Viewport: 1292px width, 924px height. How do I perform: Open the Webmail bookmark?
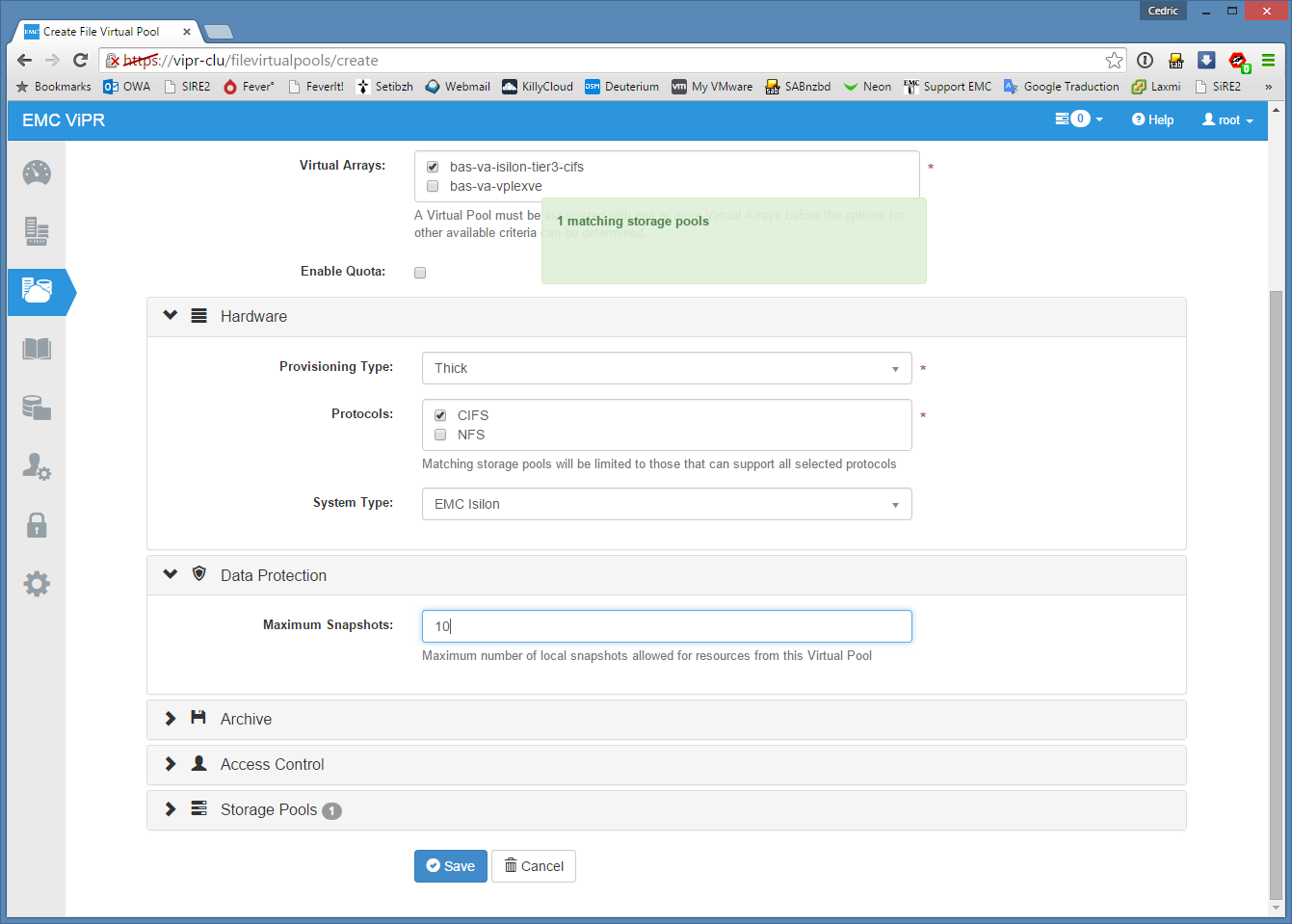458,87
